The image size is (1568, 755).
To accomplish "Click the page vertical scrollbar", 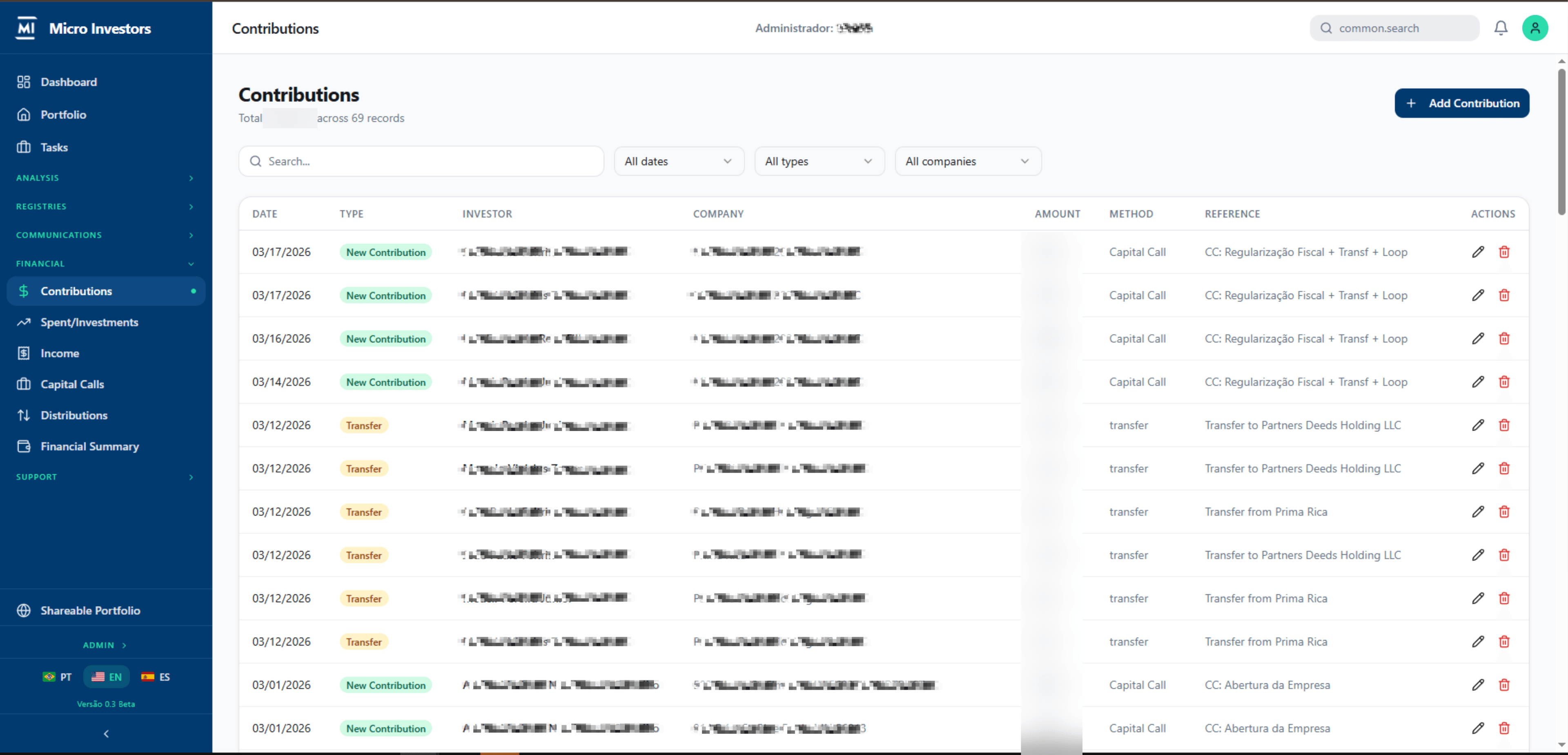I will pos(1561,141).
